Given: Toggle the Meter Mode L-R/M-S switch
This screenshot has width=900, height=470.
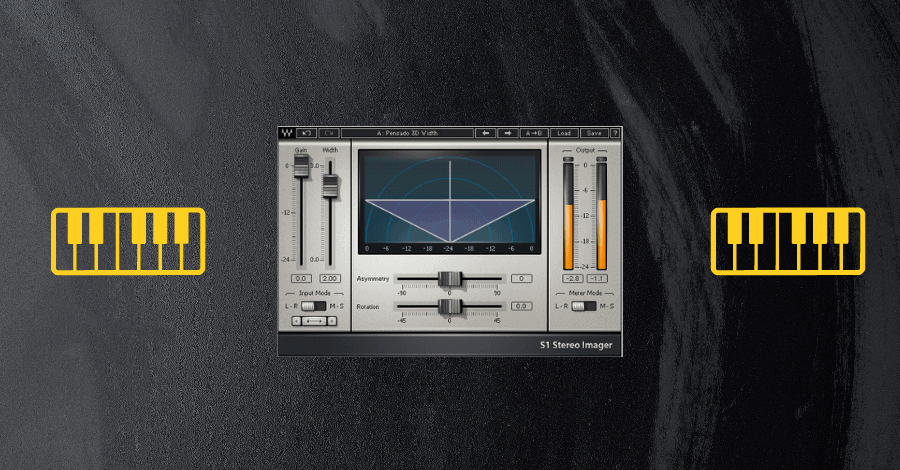Looking at the screenshot, I should click(584, 306).
